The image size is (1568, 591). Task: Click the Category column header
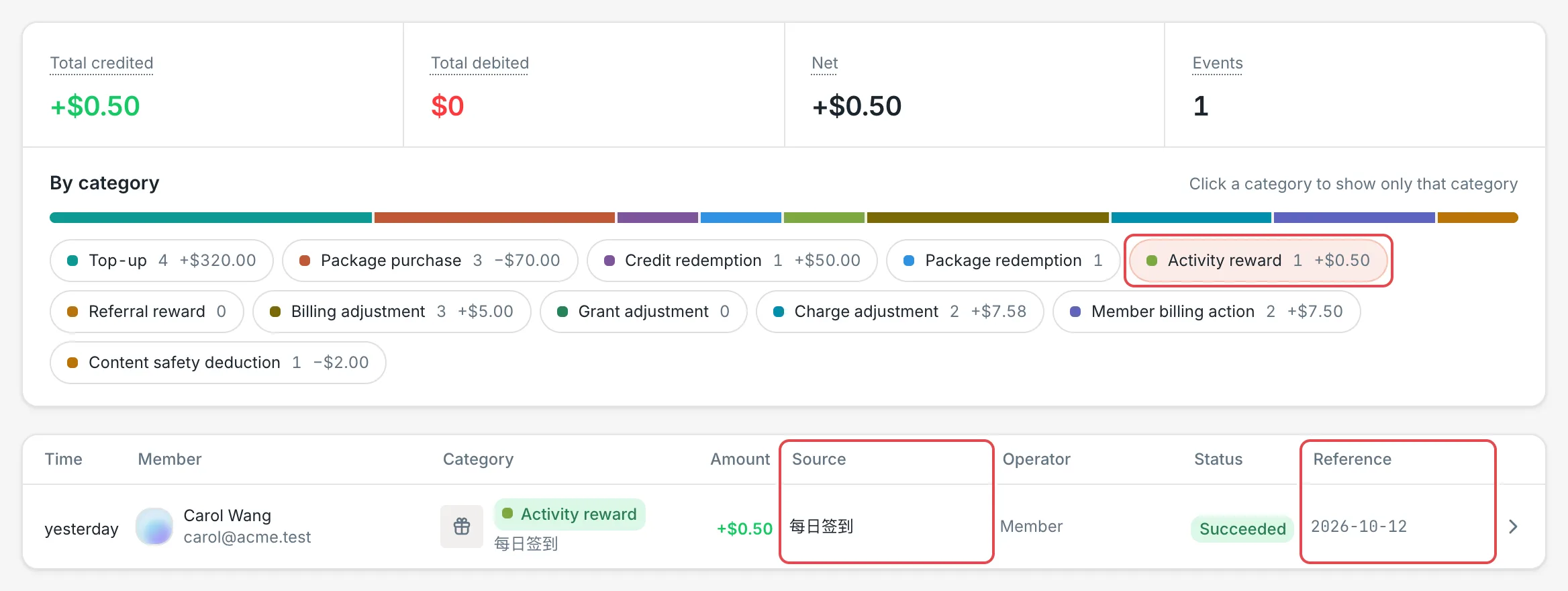[x=478, y=459]
